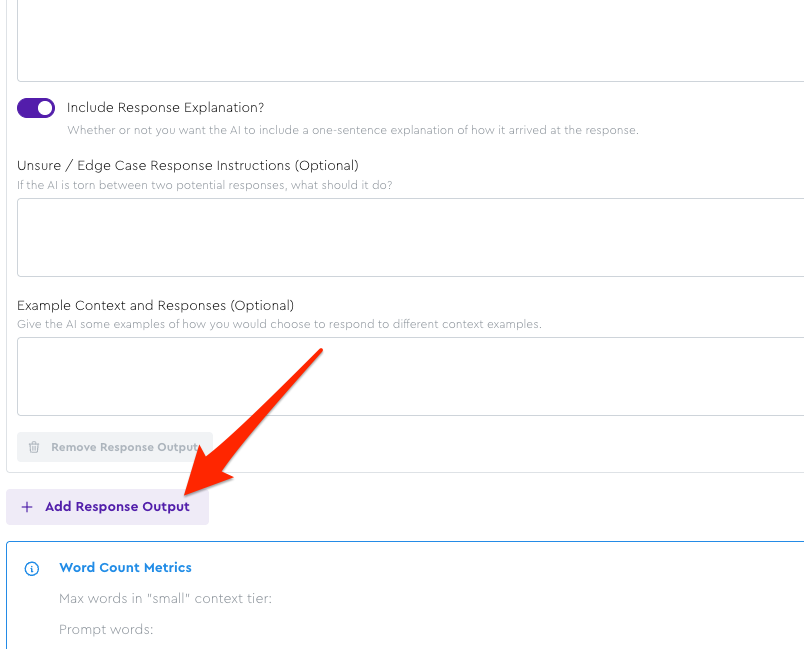Screen dimensions: 804x649
Task: Click inside the partially visible top text area
Action: tap(410, 40)
